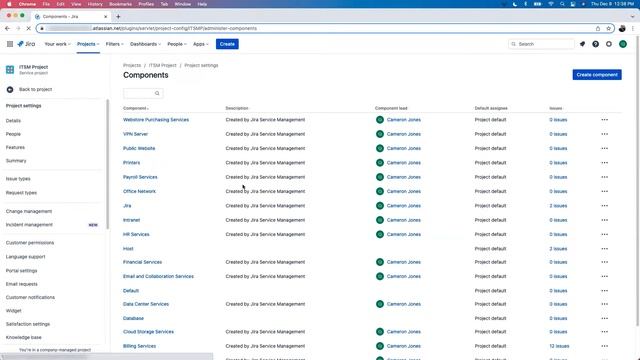Expand the People dropdown in top nav
The width and height of the screenshot is (640, 360).
[x=177, y=44]
